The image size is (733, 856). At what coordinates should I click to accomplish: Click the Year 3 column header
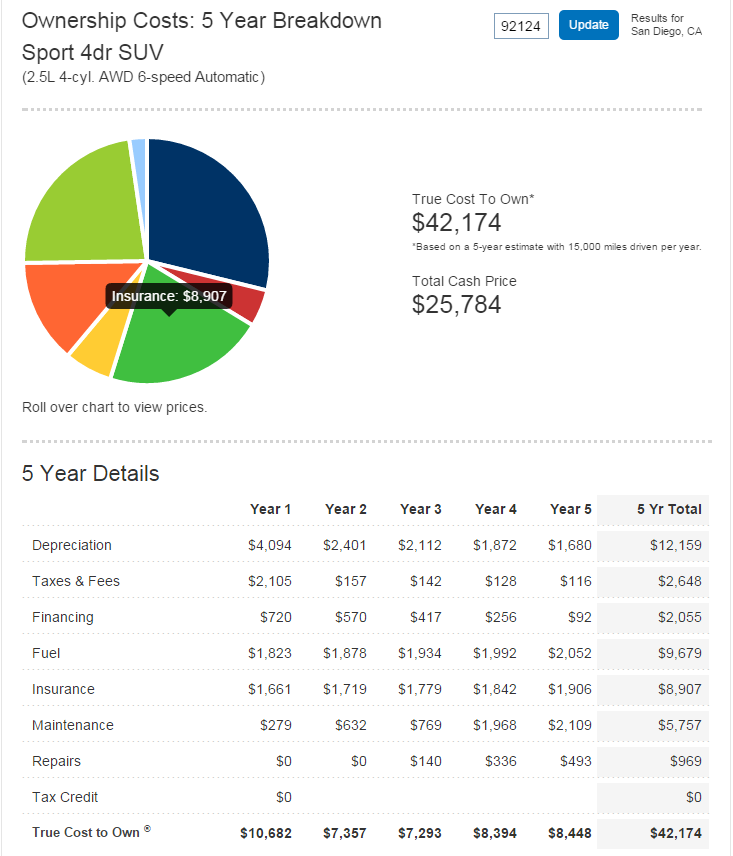(420, 509)
